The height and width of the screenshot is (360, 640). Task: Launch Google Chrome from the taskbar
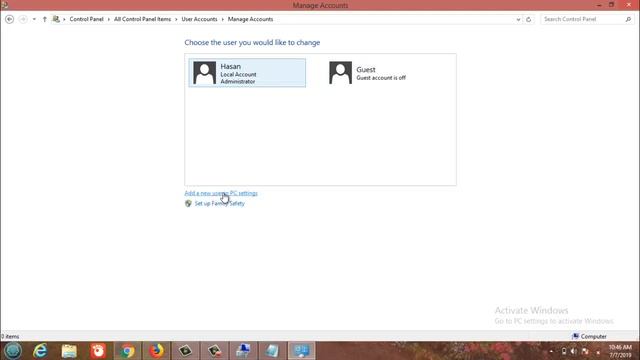pos(127,351)
